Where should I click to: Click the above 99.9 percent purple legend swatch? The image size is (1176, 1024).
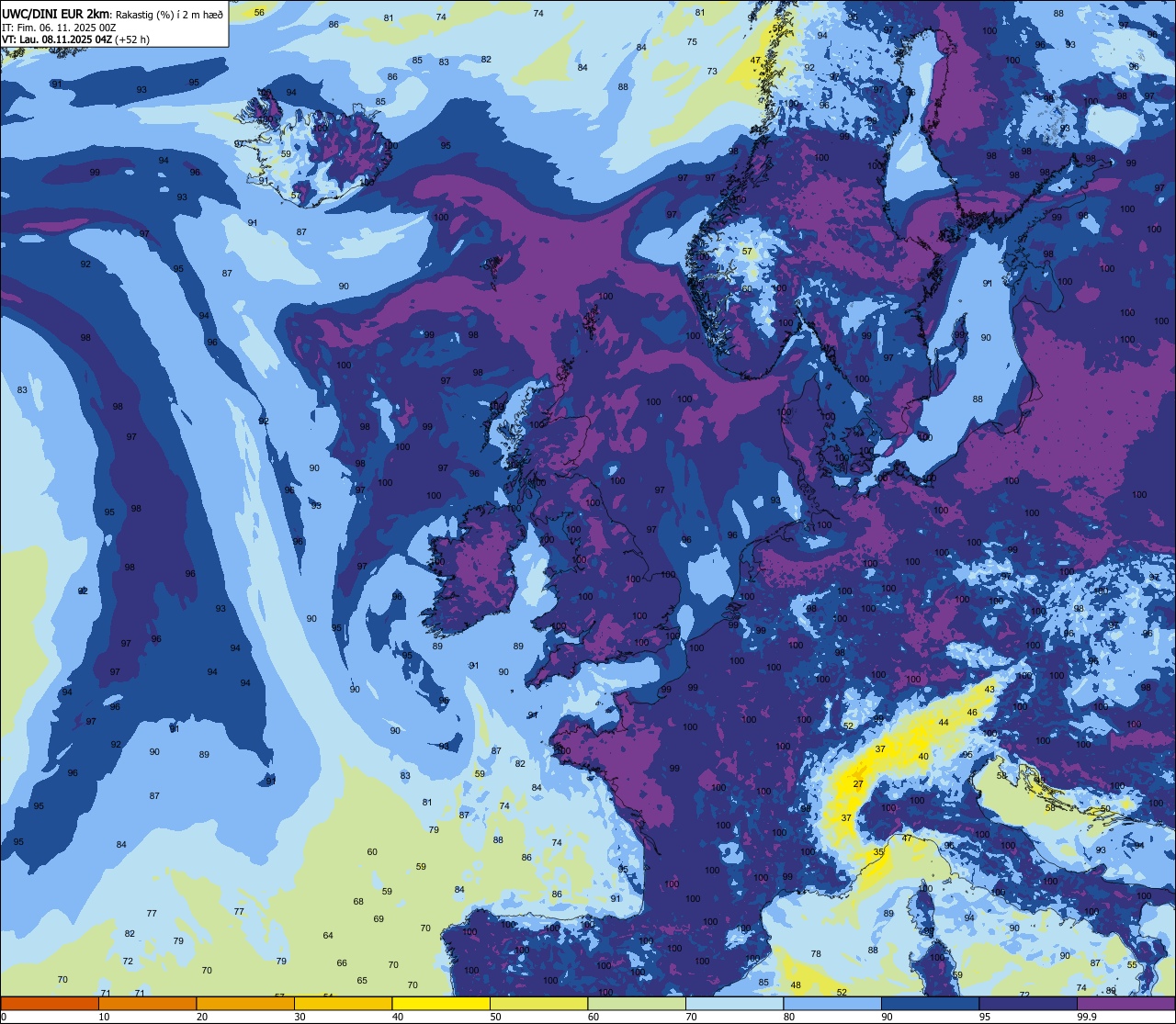coord(1125,1003)
